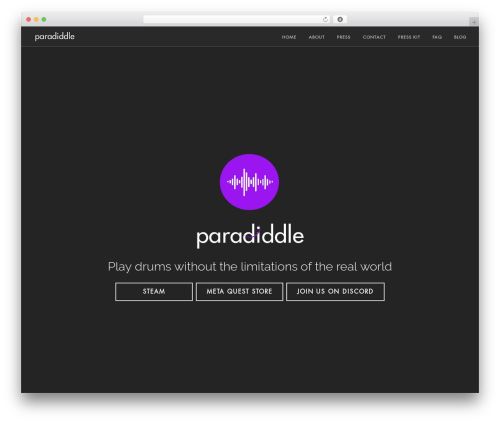Click the yellow minimize window dot
Screen dimensions: 500x423
coord(36,19)
